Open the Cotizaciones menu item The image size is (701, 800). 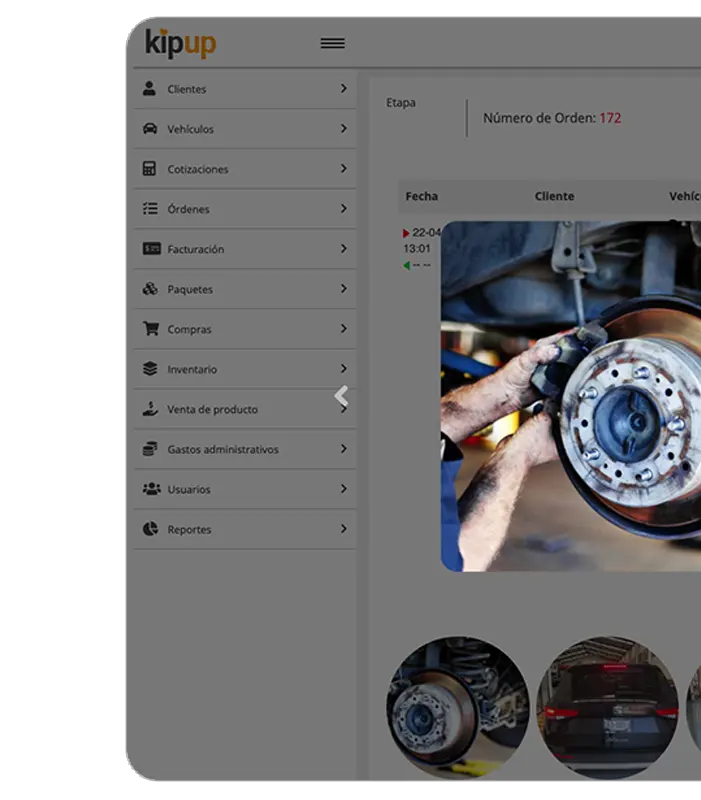tap(245, 169)
